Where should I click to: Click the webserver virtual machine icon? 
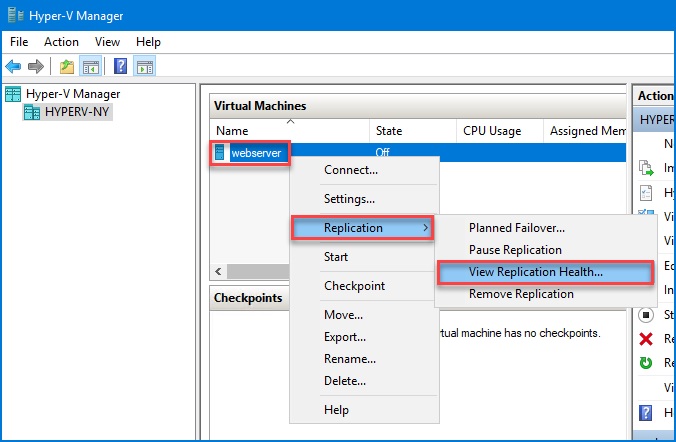(220, 153)
